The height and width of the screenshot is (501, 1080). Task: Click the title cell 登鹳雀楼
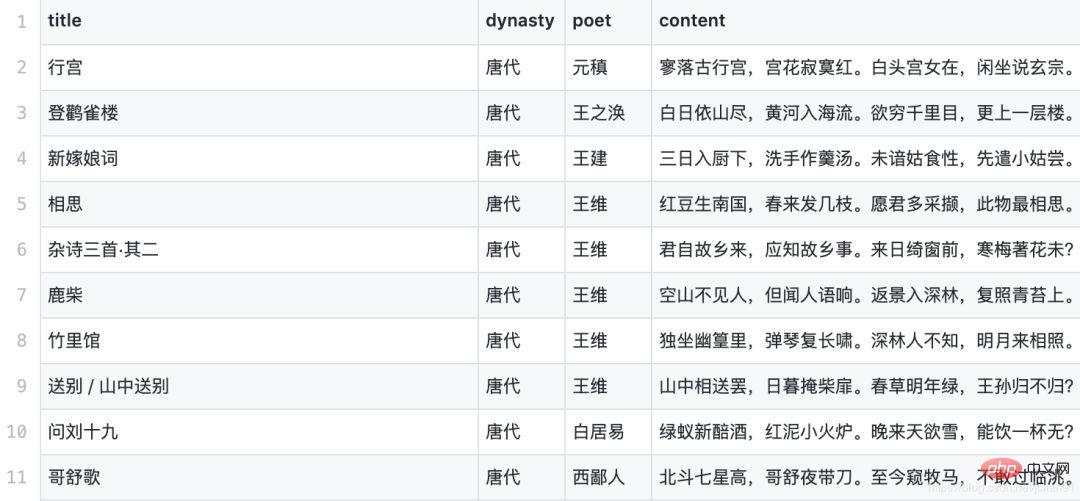pos(83,113)
